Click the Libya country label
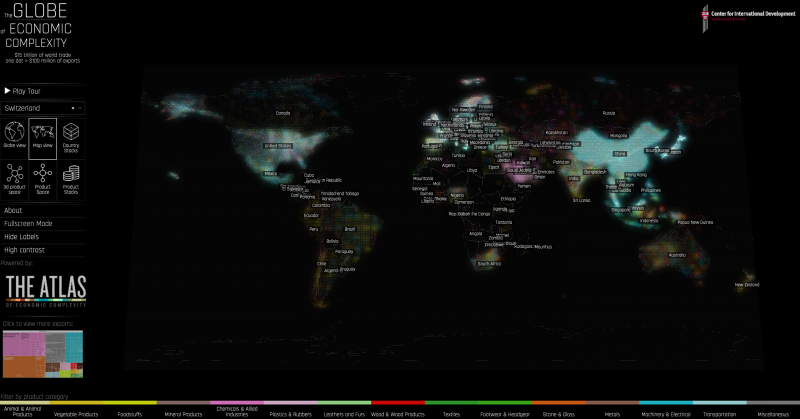 472,170
